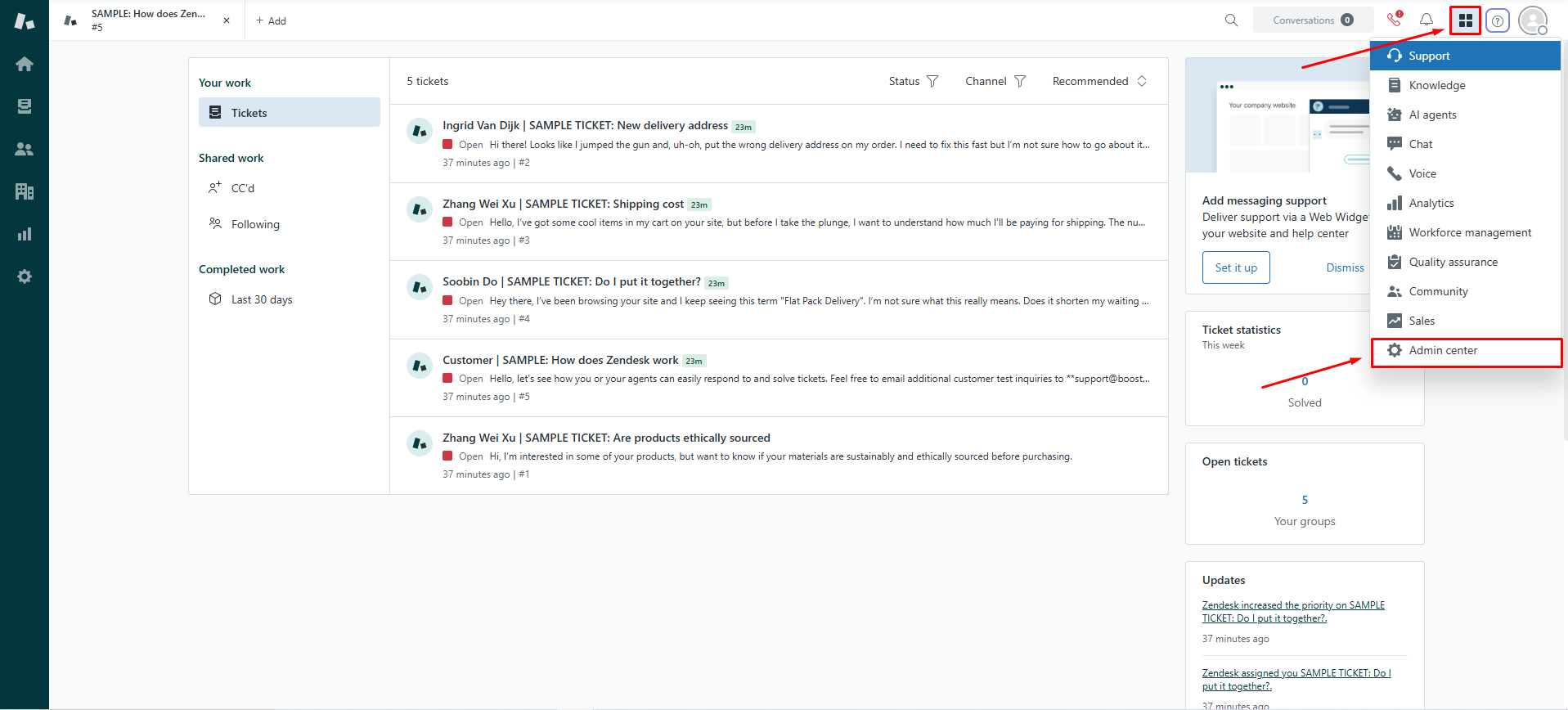Dismiss the messaging support card
Viewport: 1568px width, 710px height.
pos(1345,267)
